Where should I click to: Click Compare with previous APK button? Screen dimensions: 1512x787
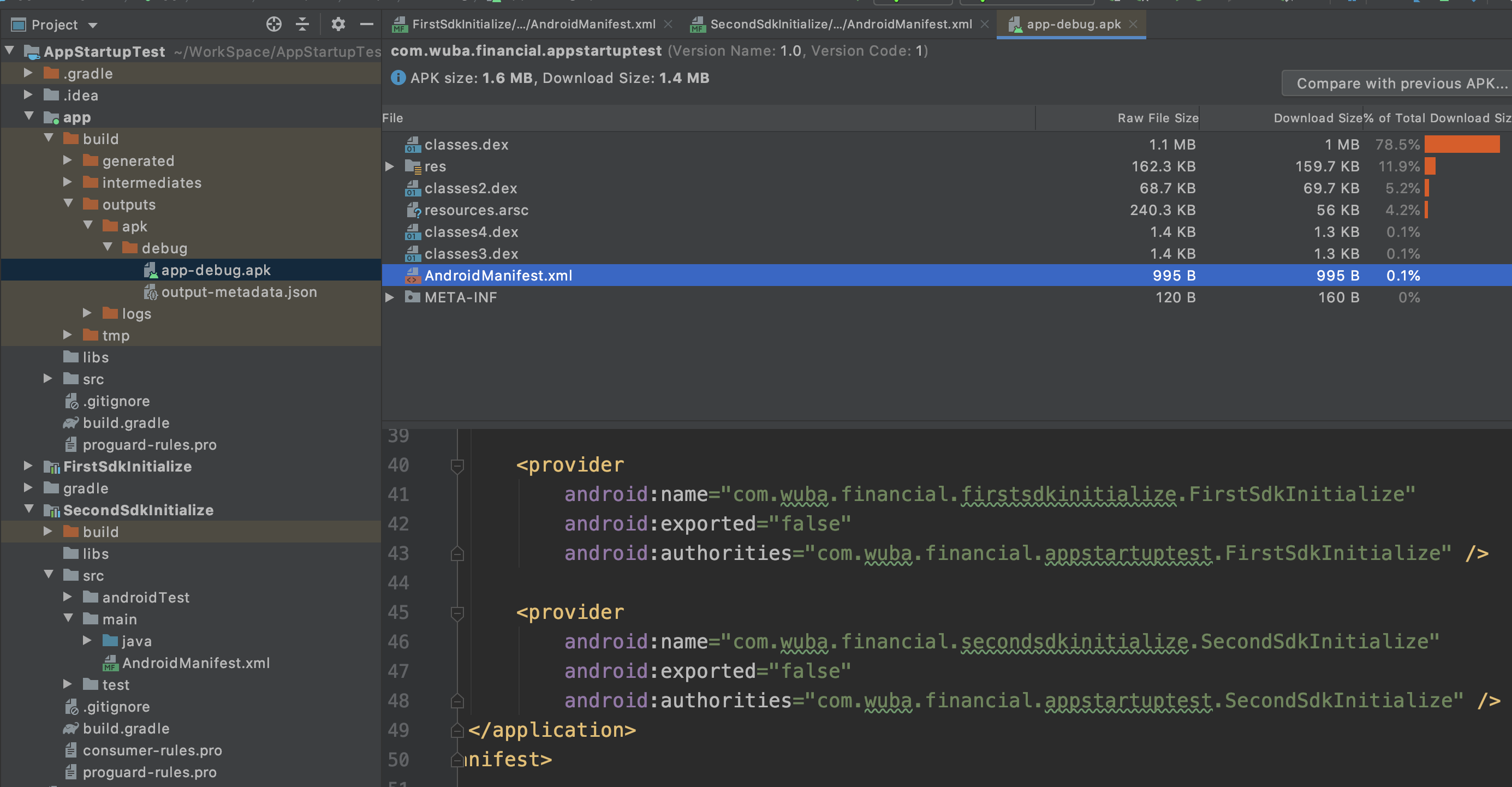tap(1397, 84)
